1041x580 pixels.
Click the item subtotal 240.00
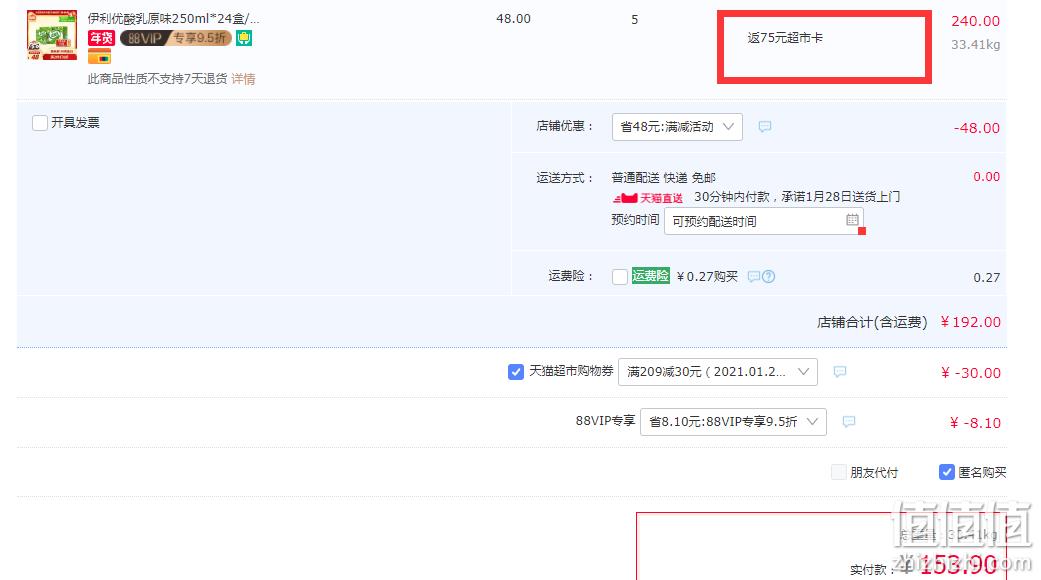tap(975, 21)
